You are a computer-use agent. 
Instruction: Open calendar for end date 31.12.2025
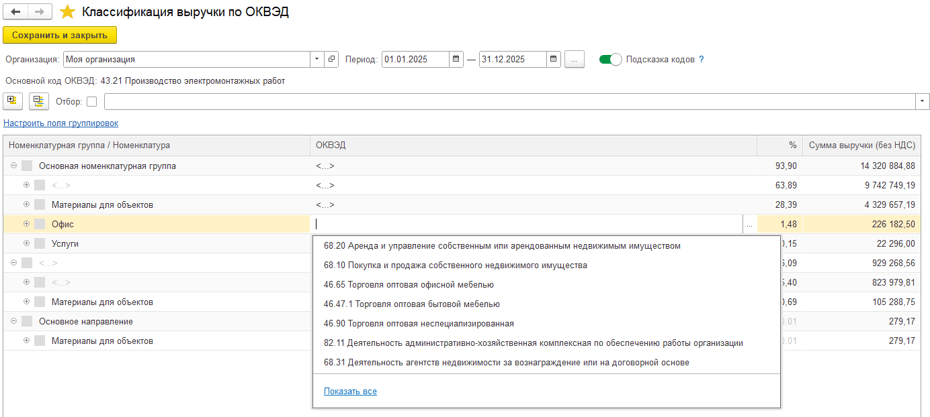click(554, 60)
